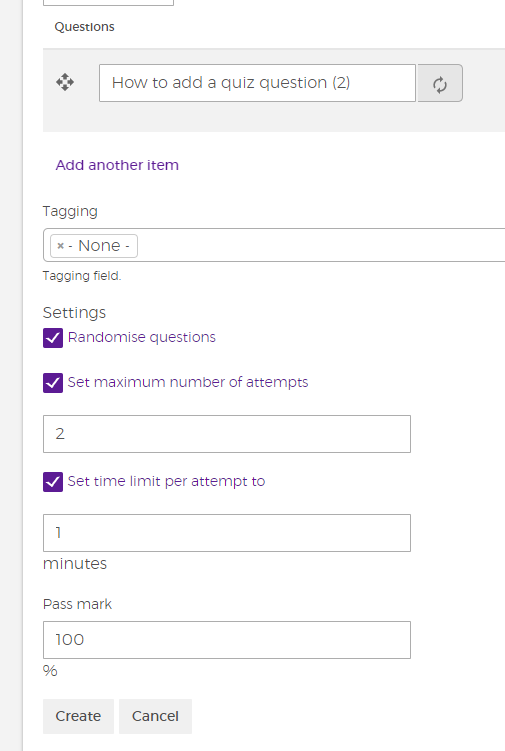Click the Settings heading text
This screenshot has width=505, height=751.
click(74, 313)
